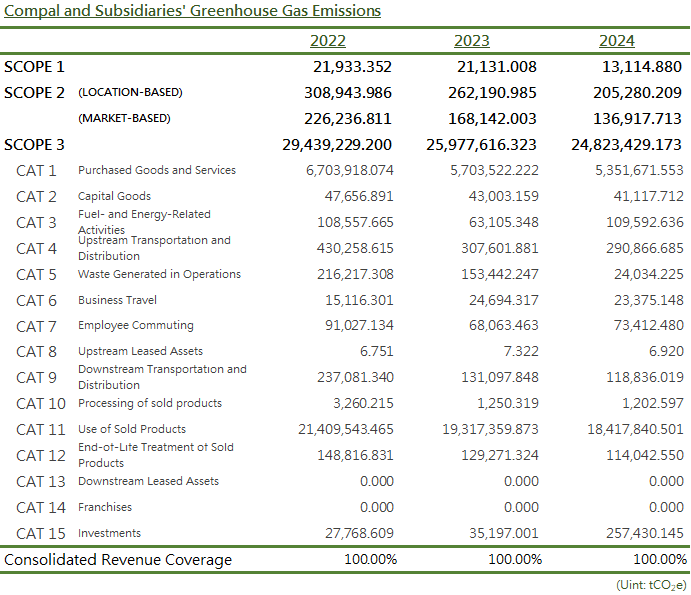Select the 2023 column header
Image resolution: width=691 pixels, height=595 pixels.
click(472, 41)
